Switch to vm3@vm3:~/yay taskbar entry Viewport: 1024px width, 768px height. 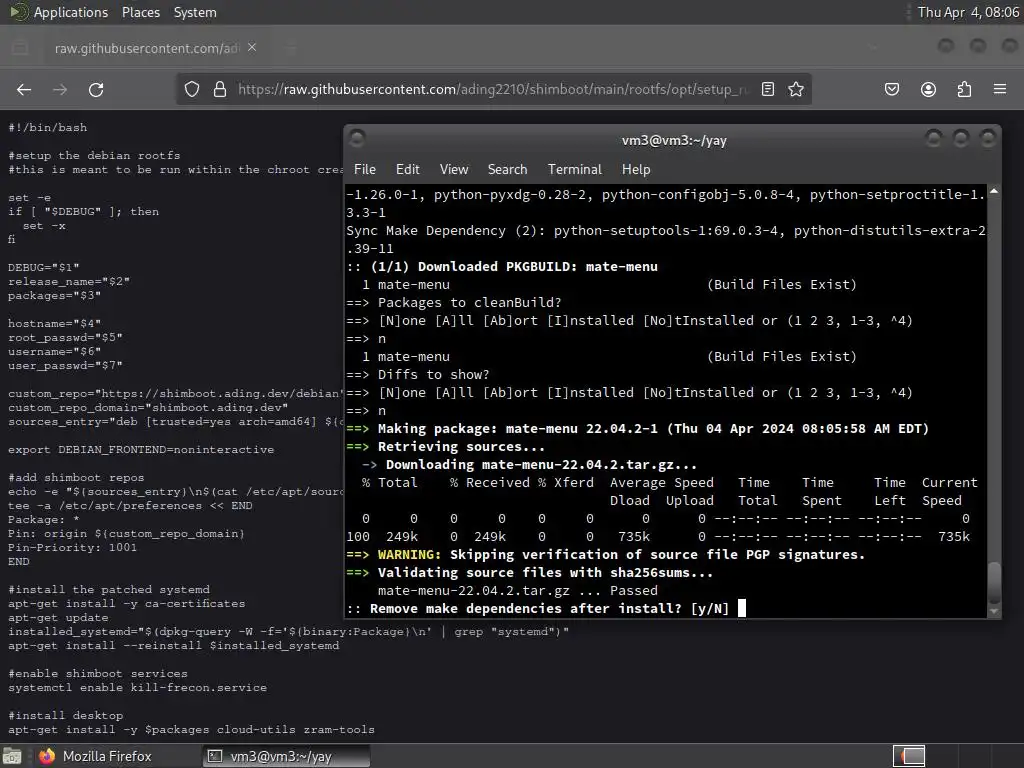[x=286, y=756]
